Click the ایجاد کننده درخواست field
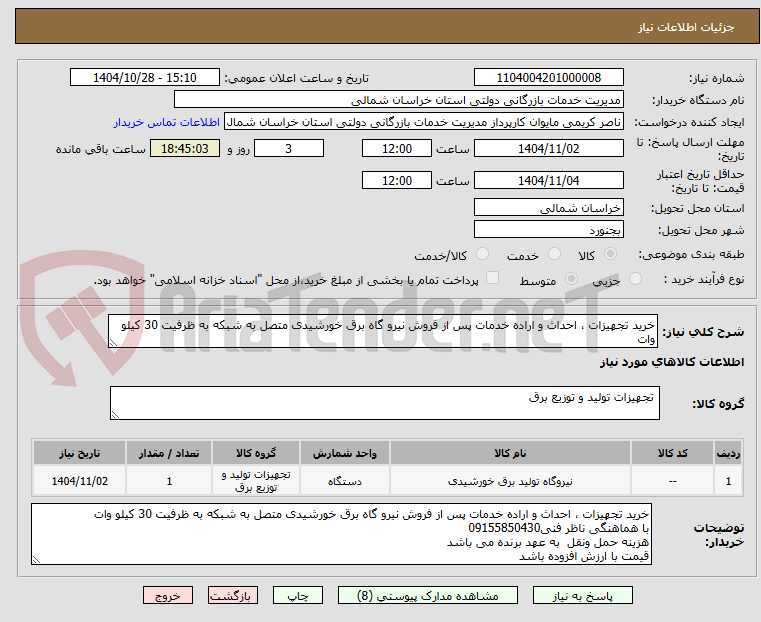The image size is (761, 622). pyautogui.click(x=424, y=122)
